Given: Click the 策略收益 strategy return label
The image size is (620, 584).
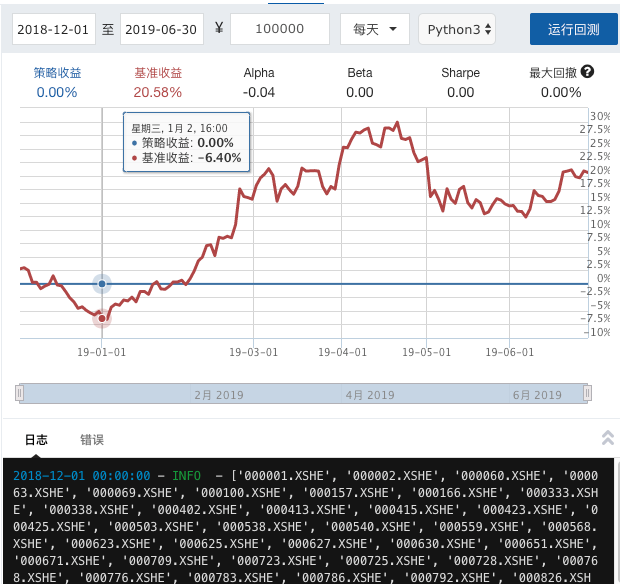Looking at the screenshot, I should 57,73.
